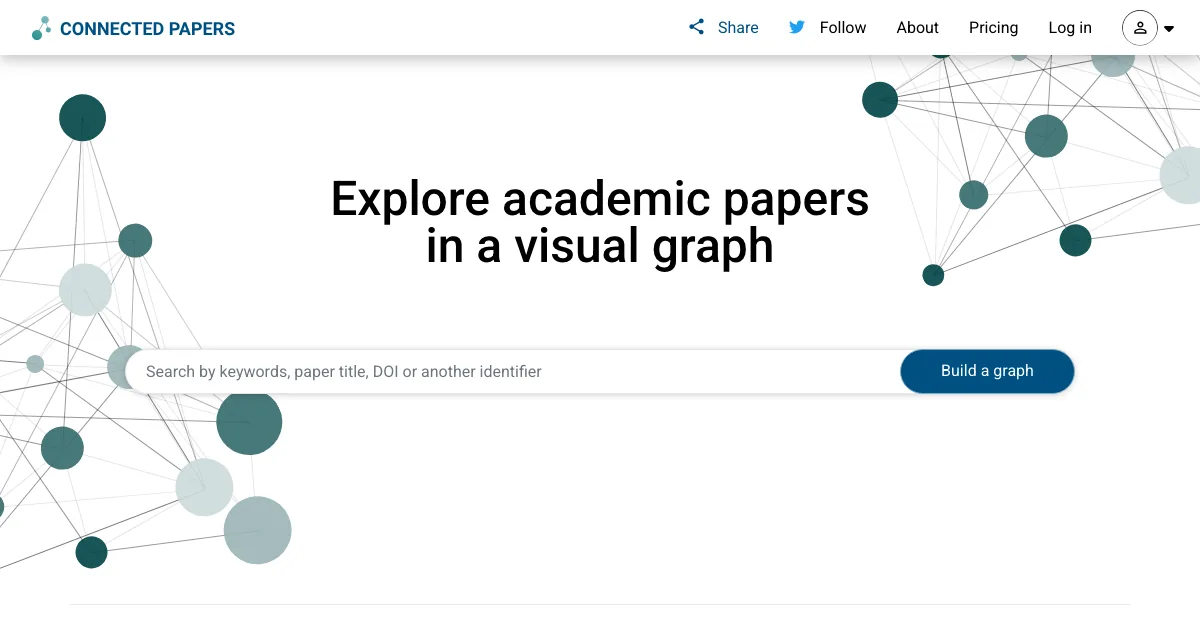Click the large gray-blue node at bottom-left
Image resolution: width=1200 pixels, height=630 pixels.
click(x=257, y=530)
